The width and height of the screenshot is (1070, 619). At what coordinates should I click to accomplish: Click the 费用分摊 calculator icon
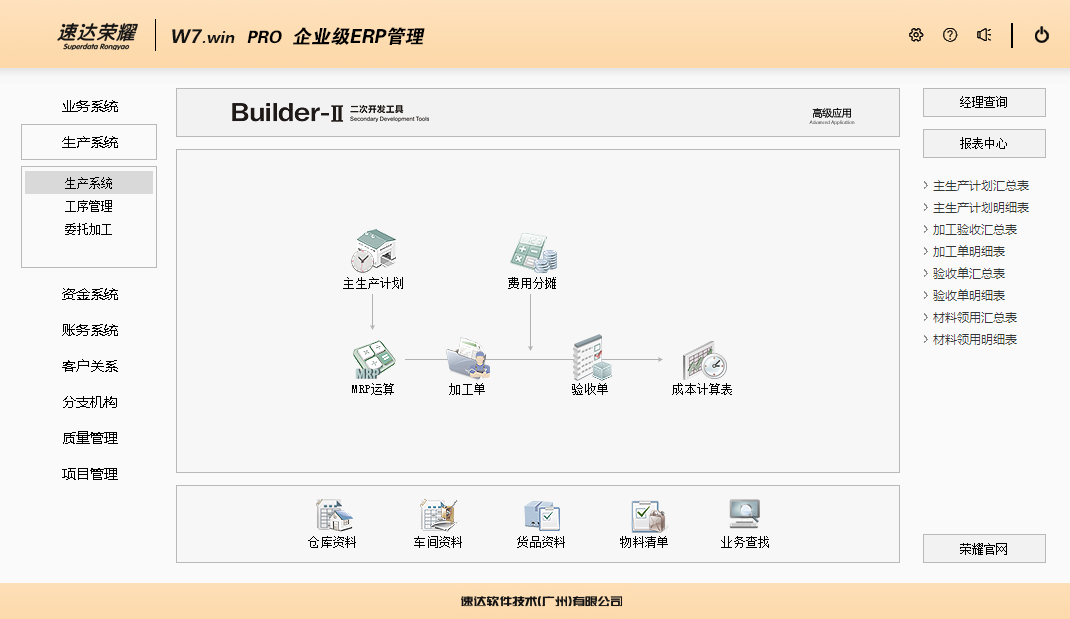[532, 253]
